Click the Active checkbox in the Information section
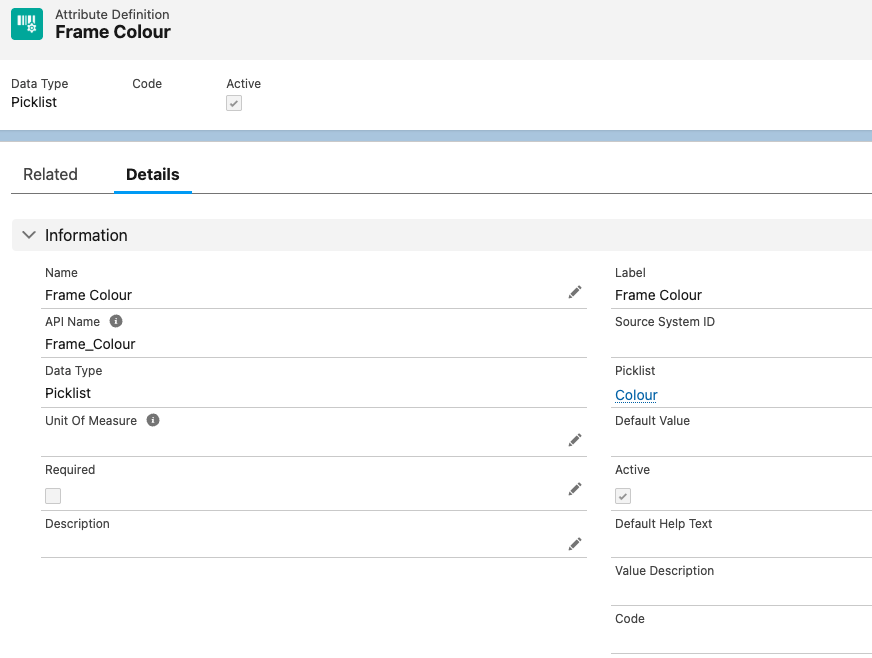 (623, 496)
